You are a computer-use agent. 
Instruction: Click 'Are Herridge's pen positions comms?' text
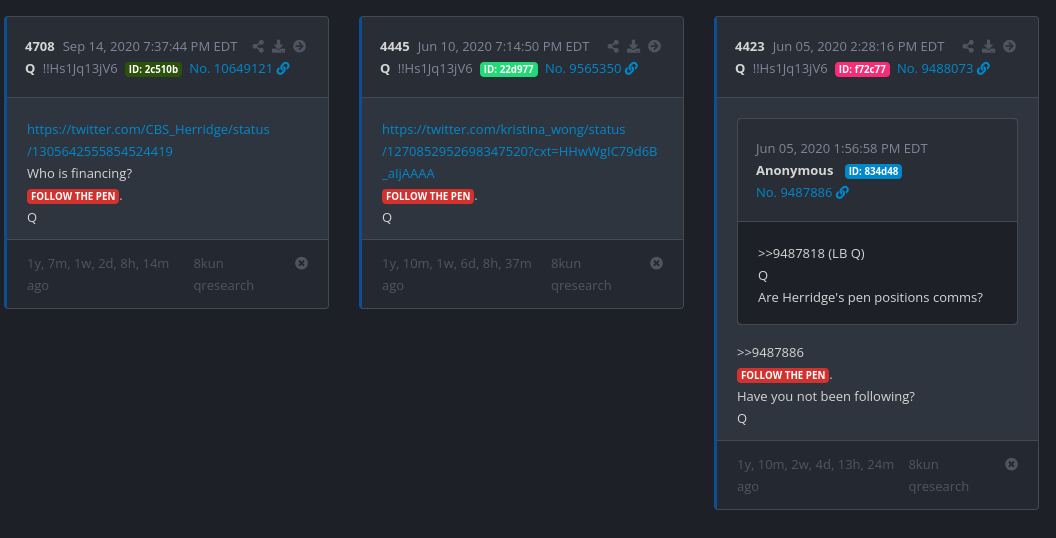click(x=870, y=298)
